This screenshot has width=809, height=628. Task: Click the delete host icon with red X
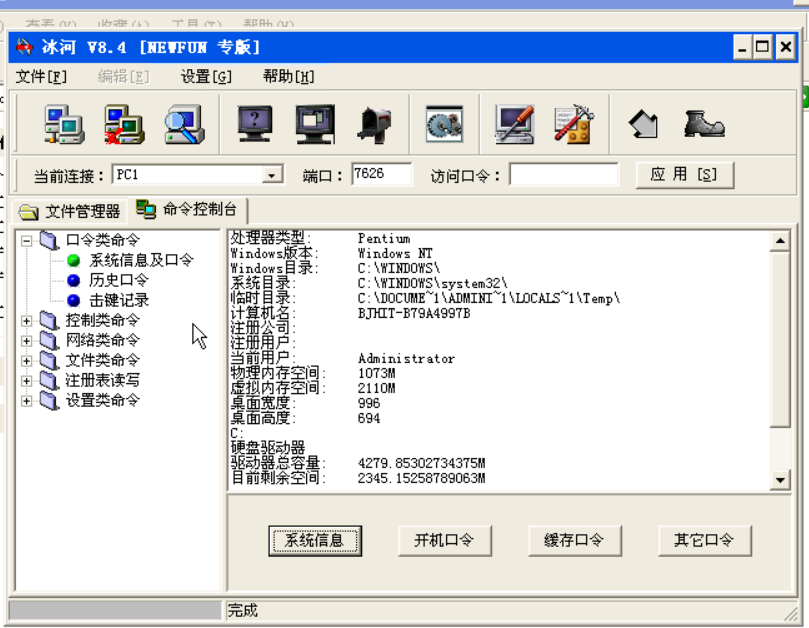[124, 124]
